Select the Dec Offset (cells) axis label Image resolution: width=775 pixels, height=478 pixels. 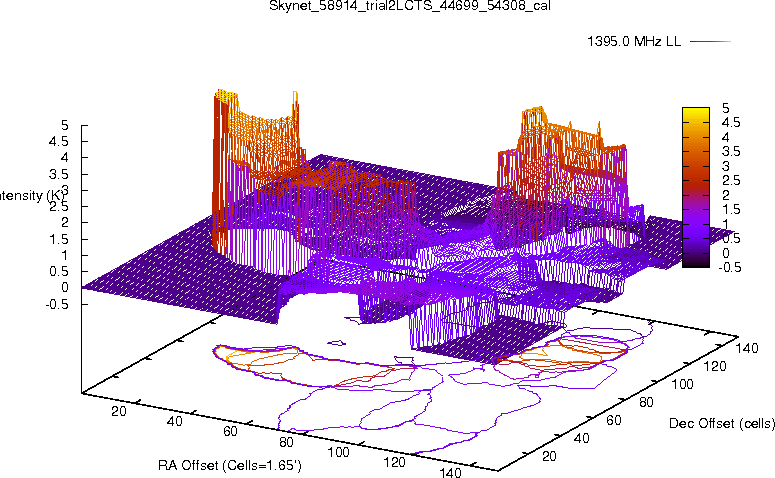[x=722, y=423]
